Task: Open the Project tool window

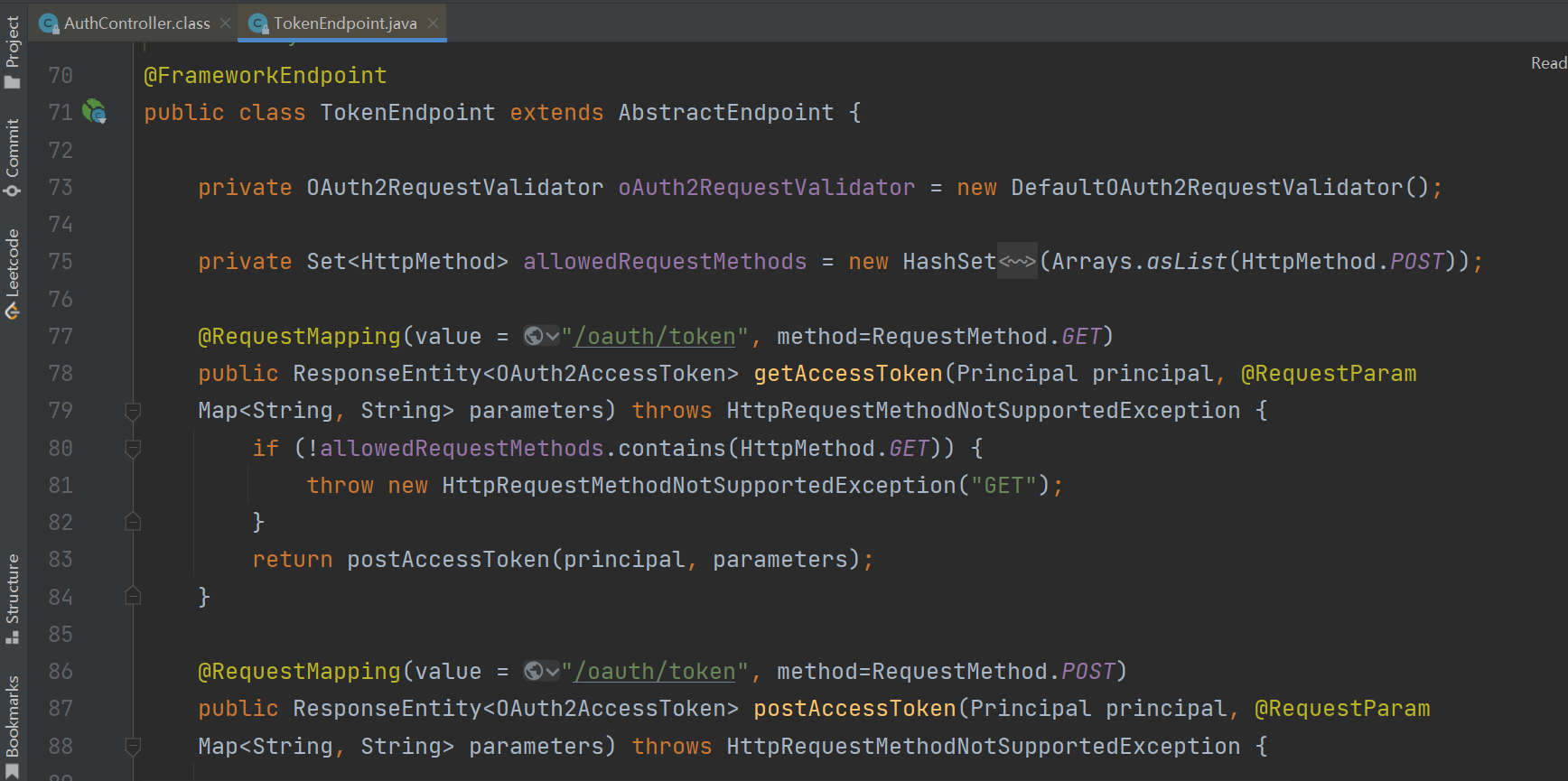Action: (13, 52)
